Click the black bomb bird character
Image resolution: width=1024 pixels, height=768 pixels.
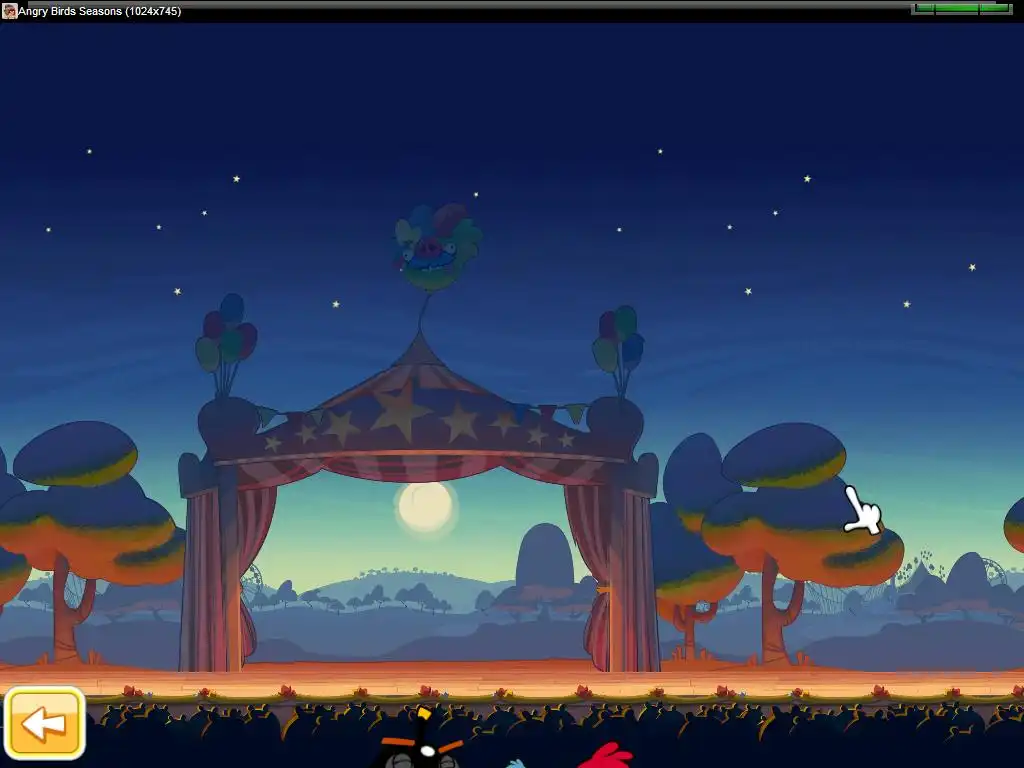pyautogui.click(x=421, y=738)
